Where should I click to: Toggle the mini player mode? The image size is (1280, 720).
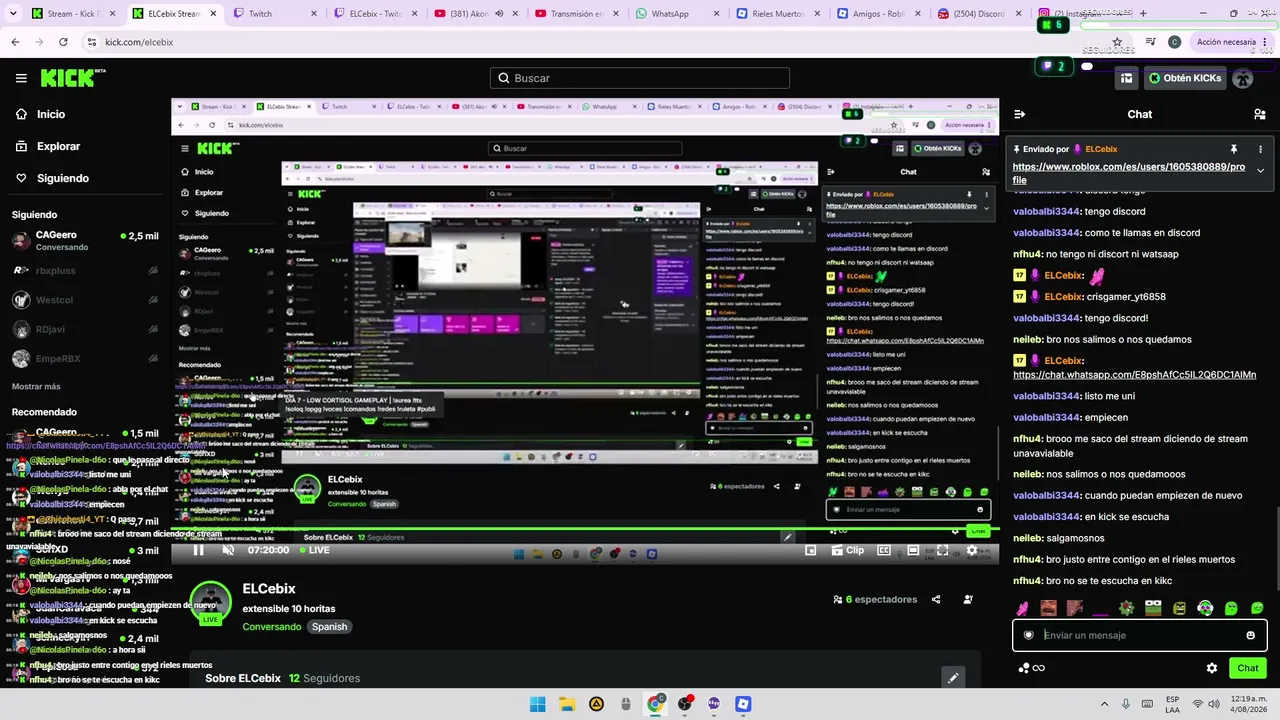click(811, 550)
